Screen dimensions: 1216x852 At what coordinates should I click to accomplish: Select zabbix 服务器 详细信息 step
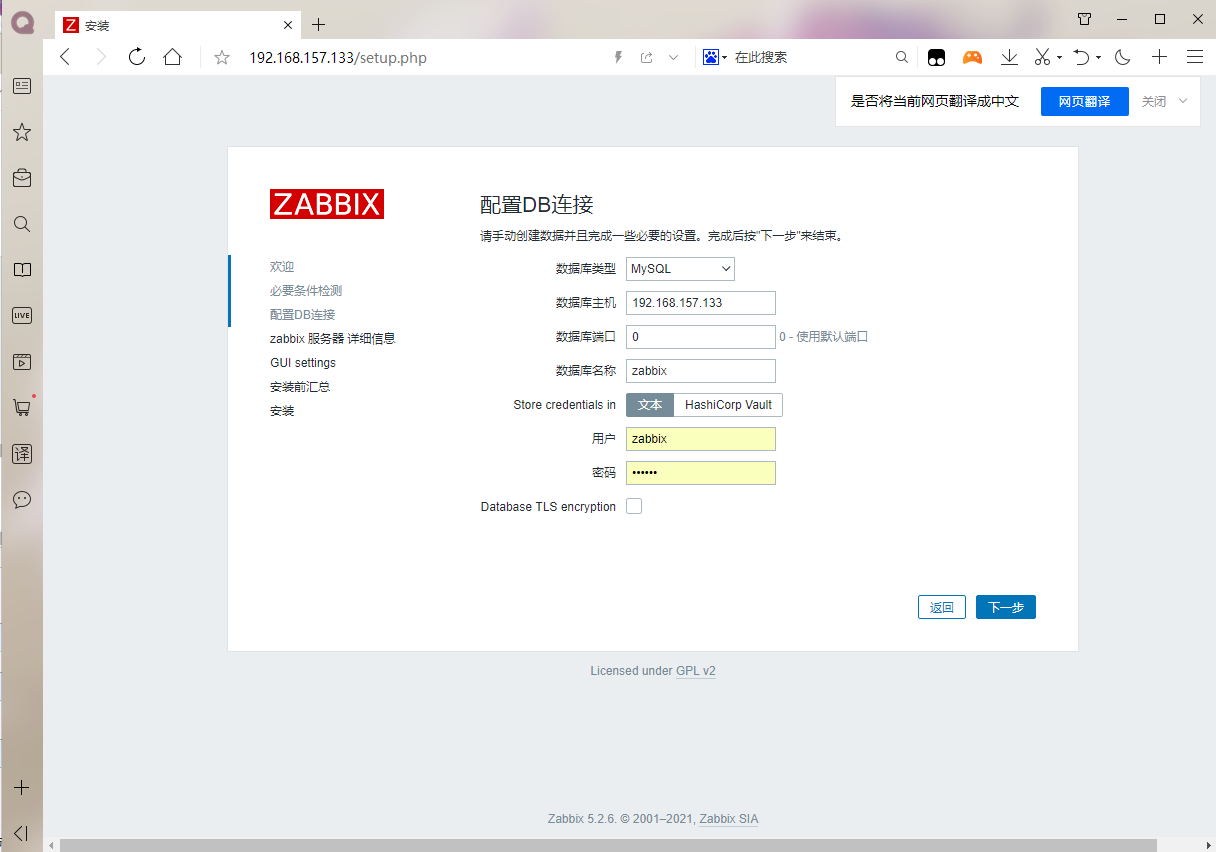(333, 339)
